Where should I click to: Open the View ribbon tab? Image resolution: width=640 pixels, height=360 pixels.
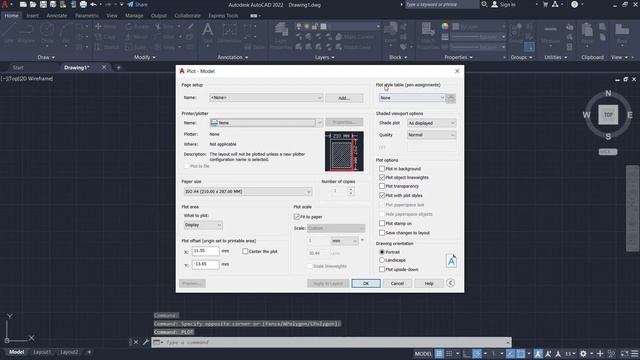tap(112, 16)
